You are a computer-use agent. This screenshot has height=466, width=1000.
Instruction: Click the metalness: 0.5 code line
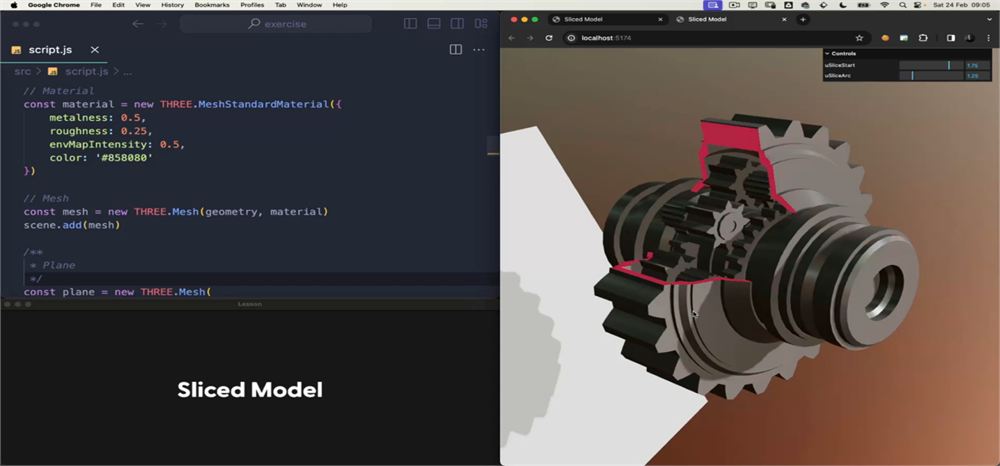click(98, 118)
